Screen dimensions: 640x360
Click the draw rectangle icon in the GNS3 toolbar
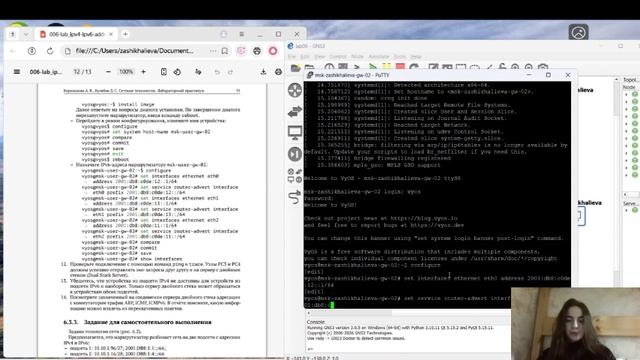click(x=461, y=67)
